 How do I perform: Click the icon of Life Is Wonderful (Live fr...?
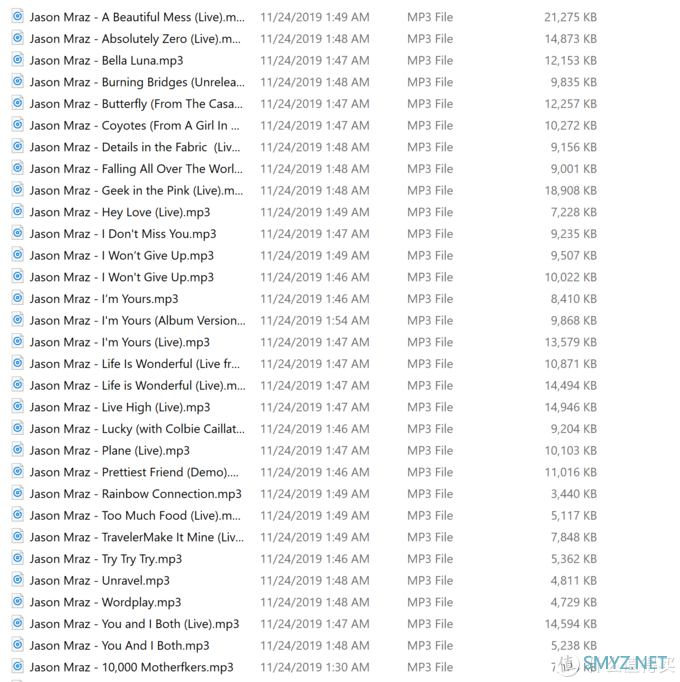[x=17, y=363]
